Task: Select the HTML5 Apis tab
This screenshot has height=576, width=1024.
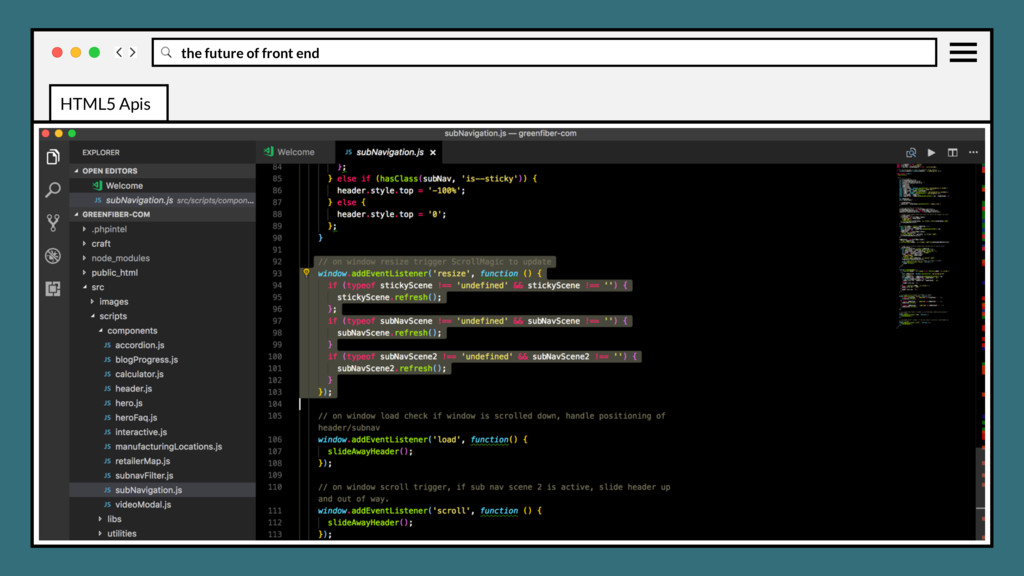Action: [108, 103]
